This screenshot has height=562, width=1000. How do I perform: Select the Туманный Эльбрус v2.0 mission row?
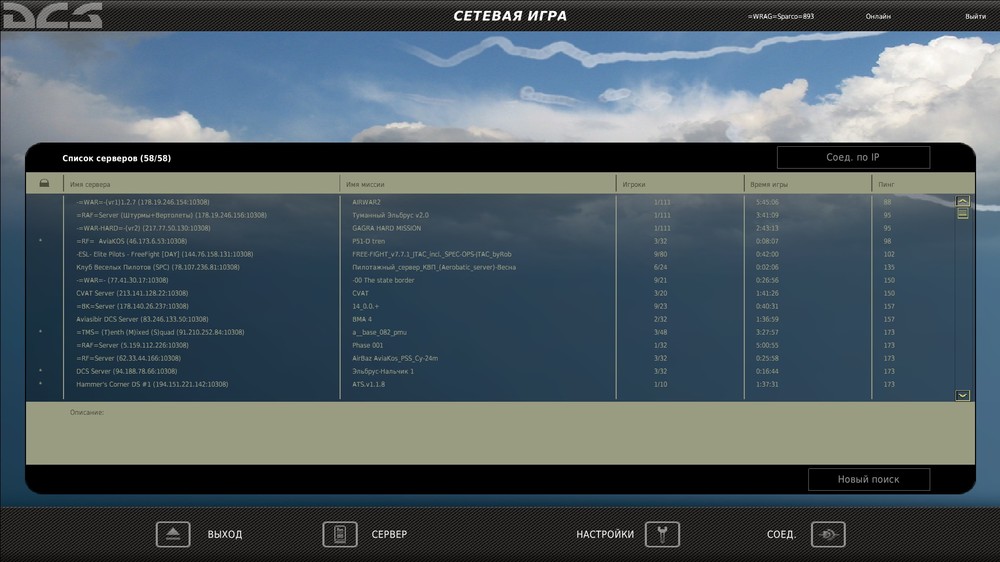(490, 215)
